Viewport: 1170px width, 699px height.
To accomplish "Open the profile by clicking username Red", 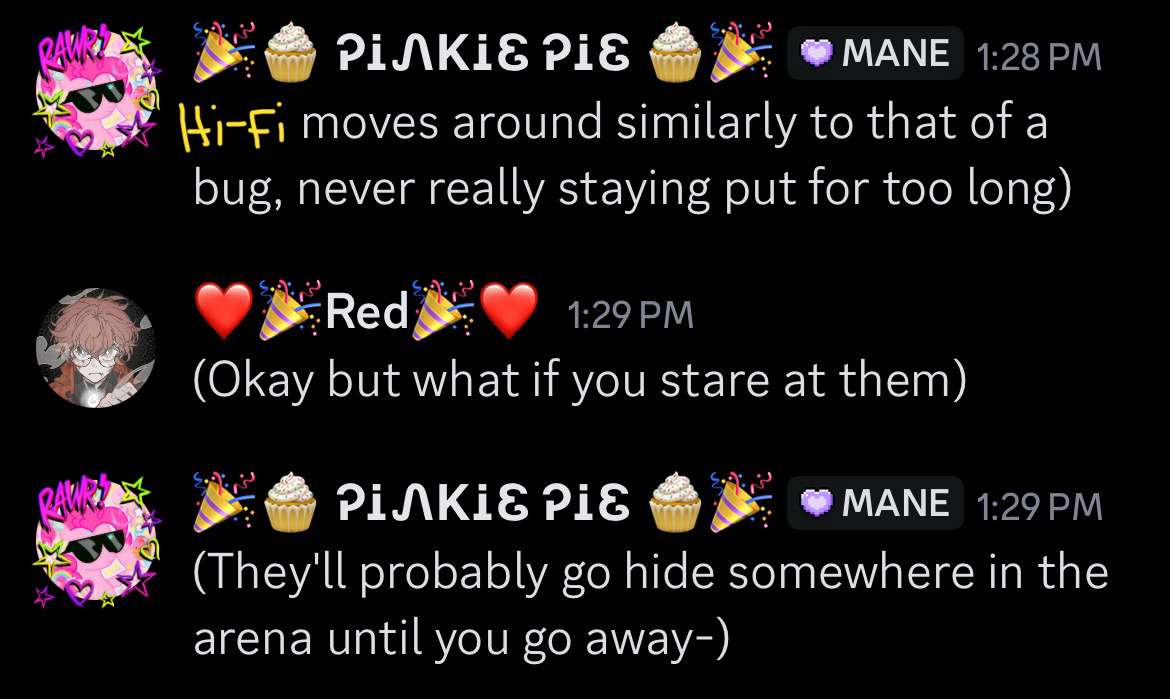I will [x=366, y=311].
